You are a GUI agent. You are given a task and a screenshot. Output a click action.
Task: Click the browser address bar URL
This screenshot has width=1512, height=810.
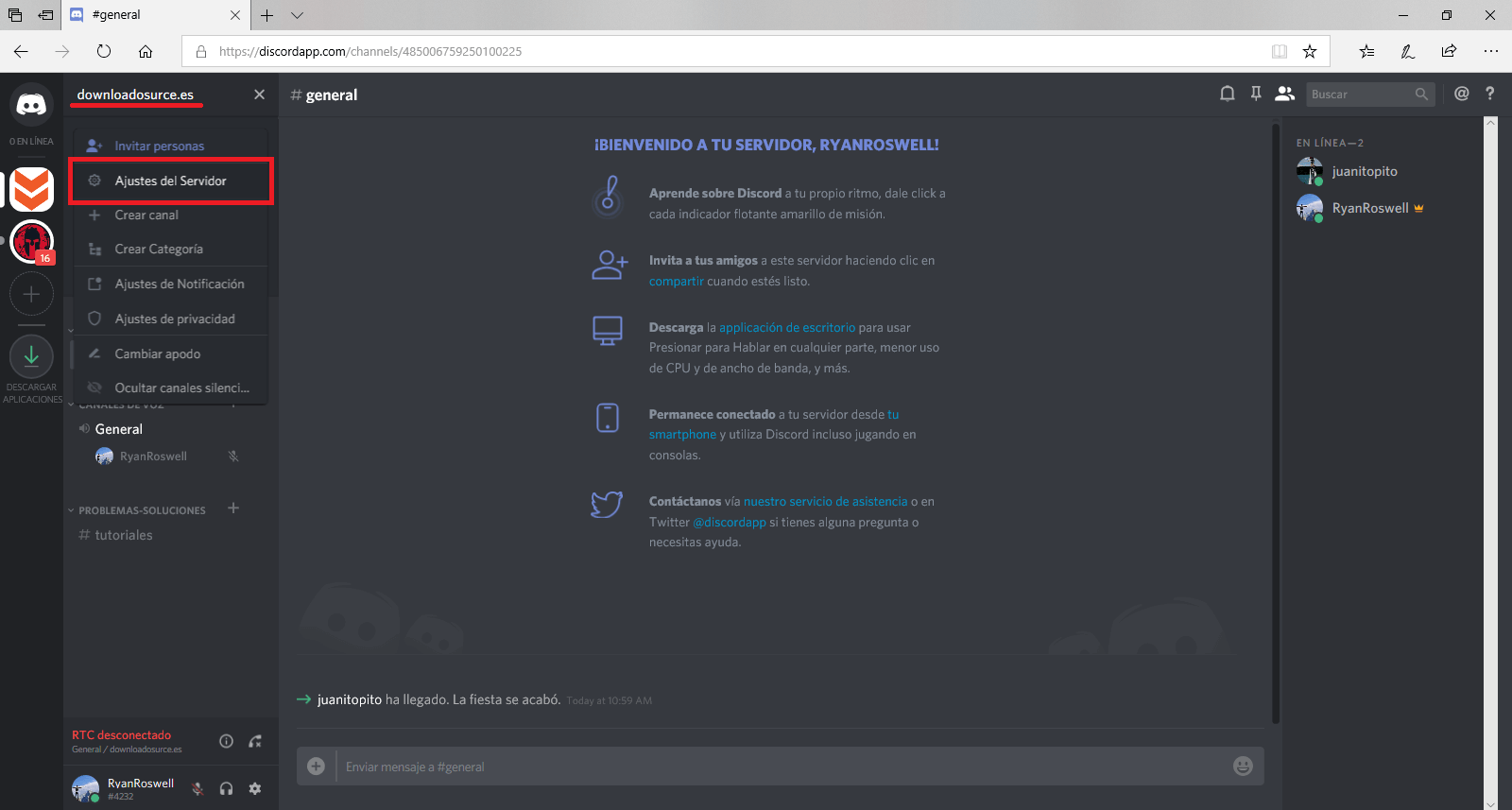coord(370,52)
